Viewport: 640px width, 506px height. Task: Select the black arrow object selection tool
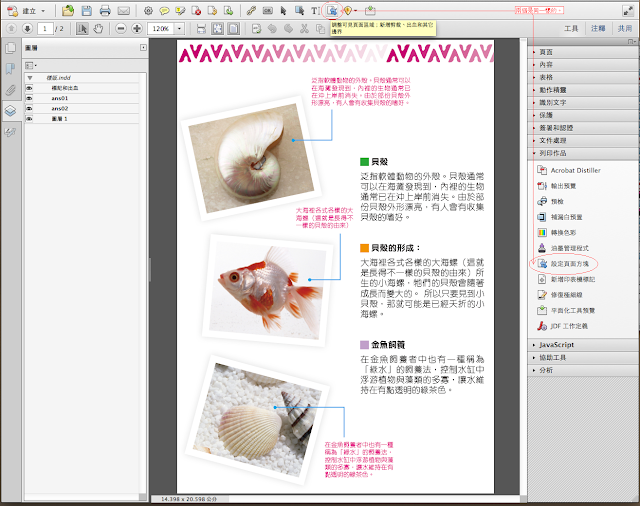[x=284, y=11]
